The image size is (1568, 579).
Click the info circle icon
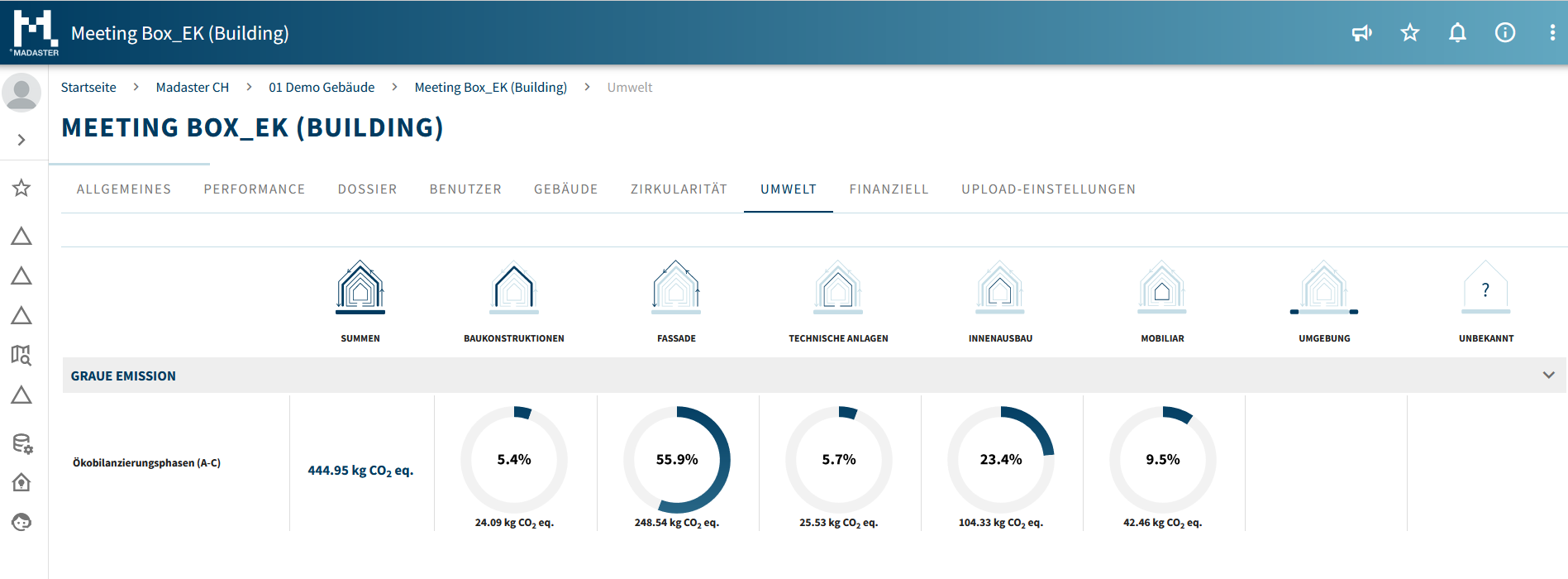(1504, 33)
